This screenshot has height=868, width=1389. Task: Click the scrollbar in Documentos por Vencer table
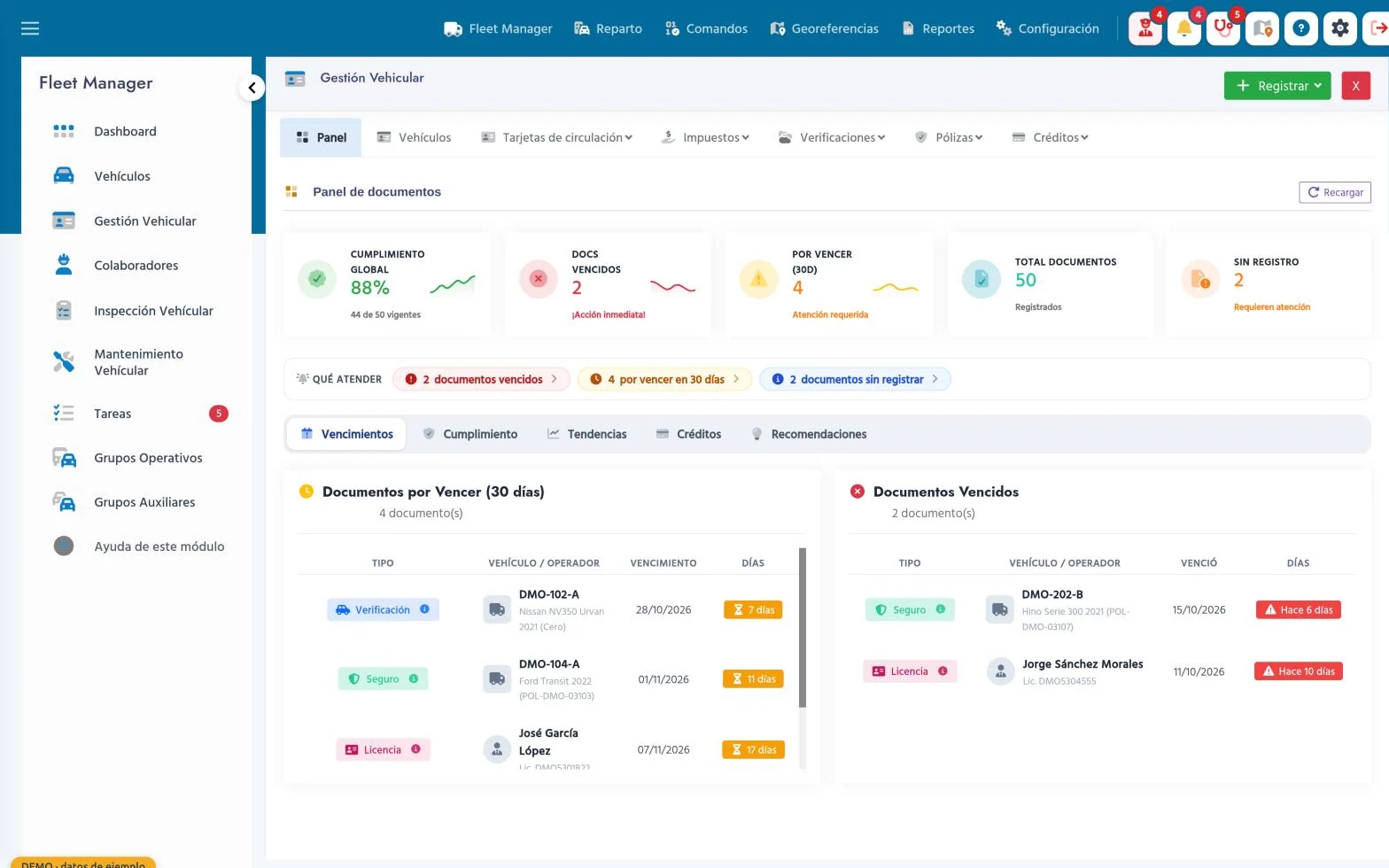[803, 627]
